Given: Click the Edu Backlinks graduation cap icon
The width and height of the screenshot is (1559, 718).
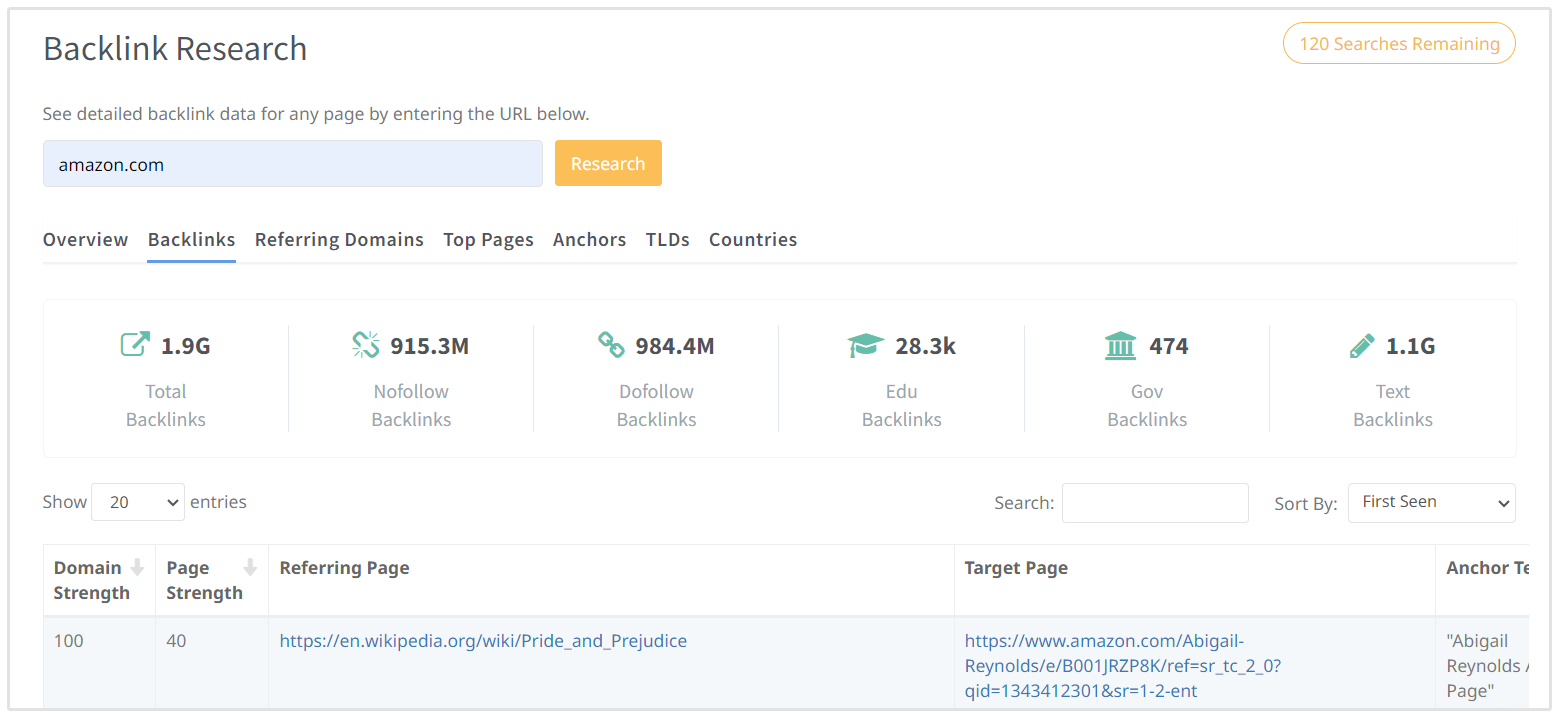Looking at the screenshot, I should pos(865,346).
